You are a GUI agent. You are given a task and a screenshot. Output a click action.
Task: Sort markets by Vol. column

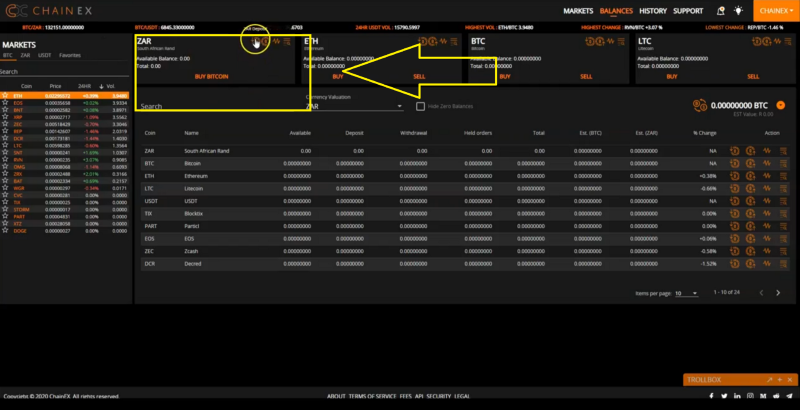click(110, 86)
